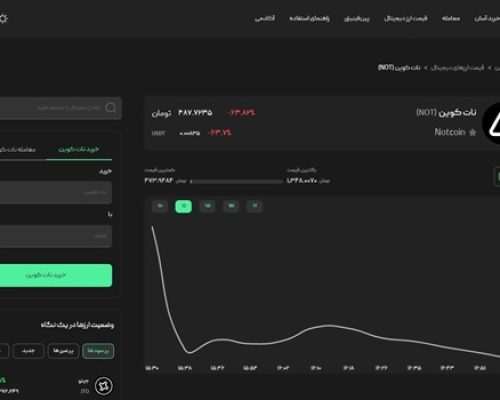This screenshot has height=400, width=500.
Task: Open the nav item left of قیمت ارز دیجیتال
Action: click(357, 18)
